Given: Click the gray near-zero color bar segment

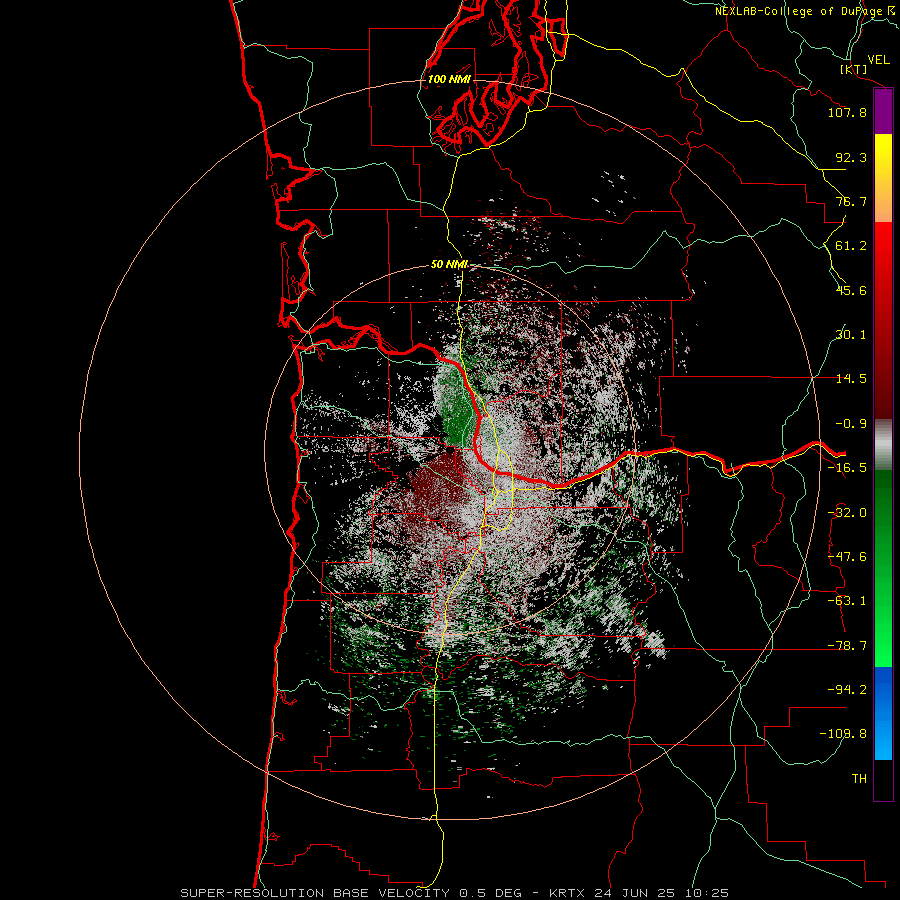Looking at the screenshot, I should tap(883, 445).
